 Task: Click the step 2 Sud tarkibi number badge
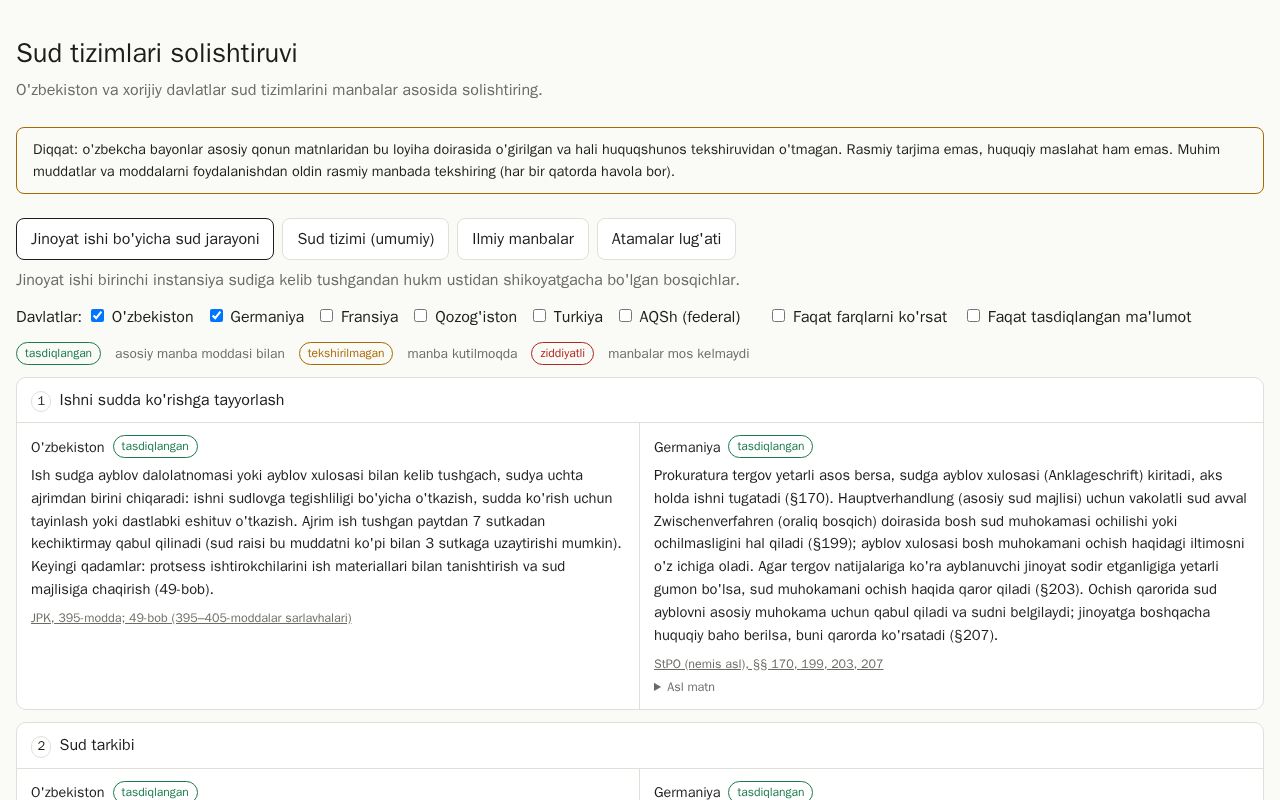(41, 746)
